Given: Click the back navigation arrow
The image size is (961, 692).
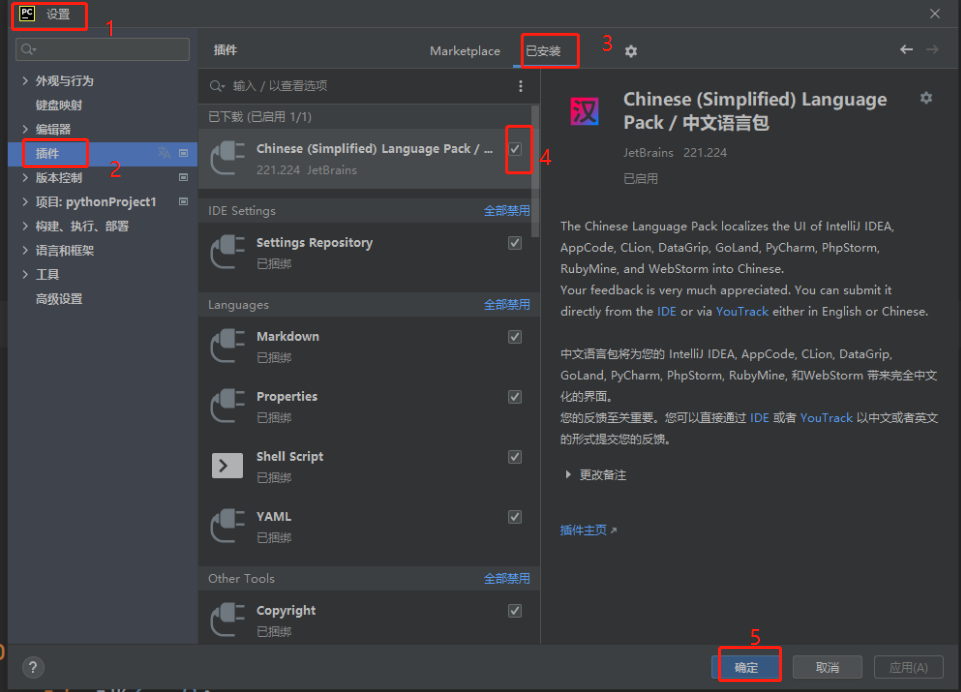Looking at the screenshot, I should click(906, 50).
